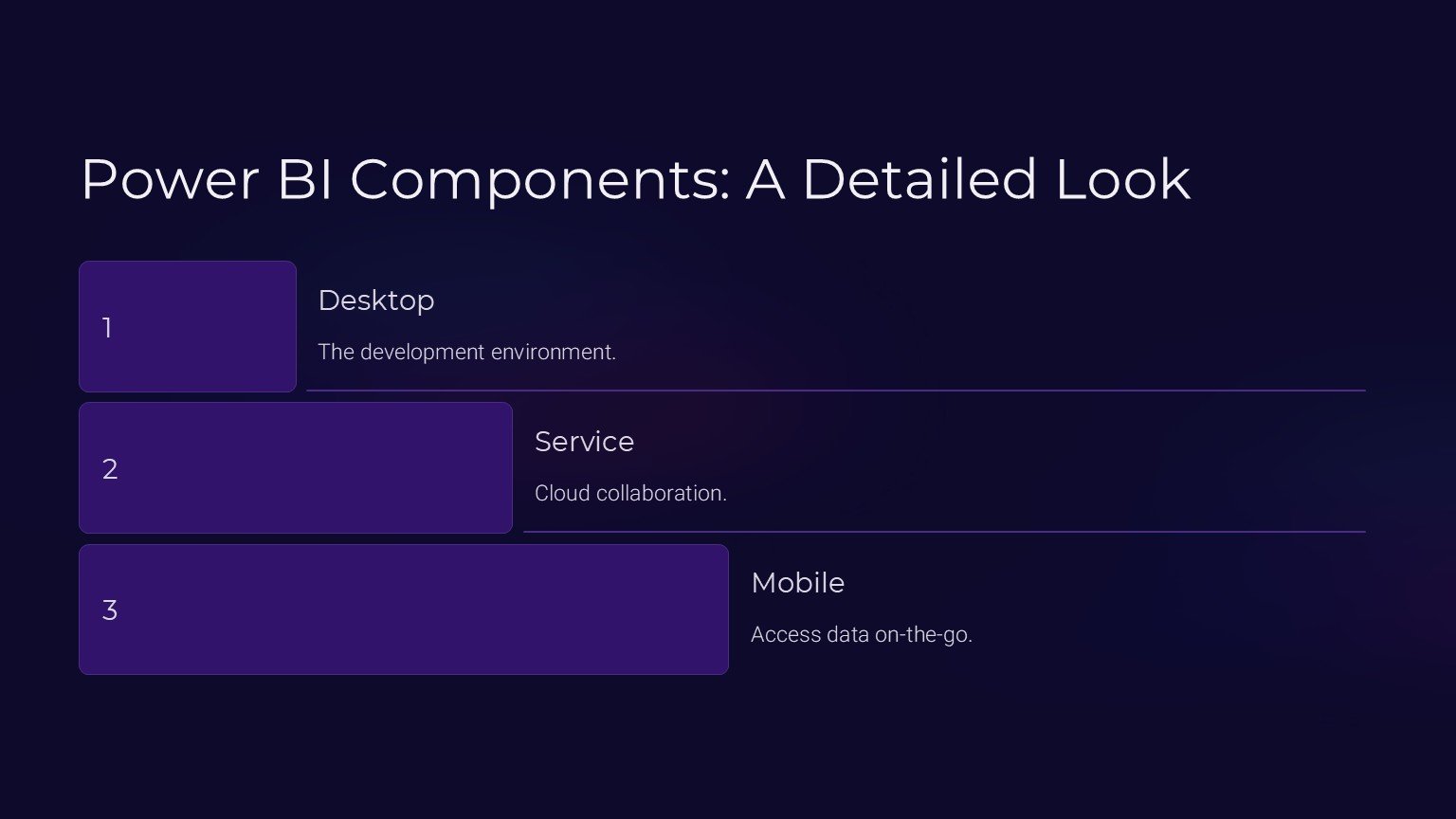Viewport: 1456px width, 819px height.
Task: Click the word "BI" in the title
Action: point(304,179)
